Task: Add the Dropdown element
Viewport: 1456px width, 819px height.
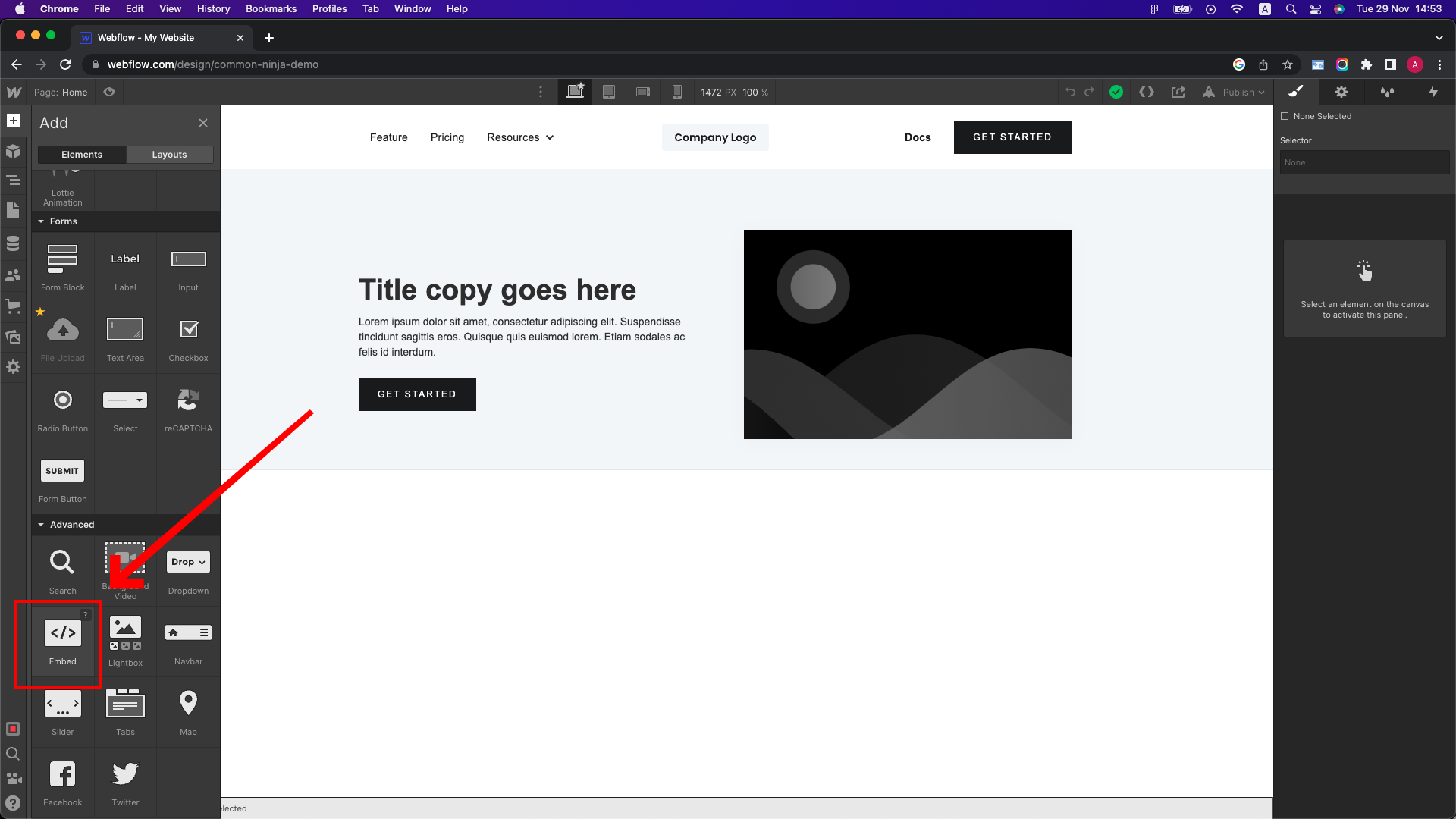Action: click(x=188, y=571)
